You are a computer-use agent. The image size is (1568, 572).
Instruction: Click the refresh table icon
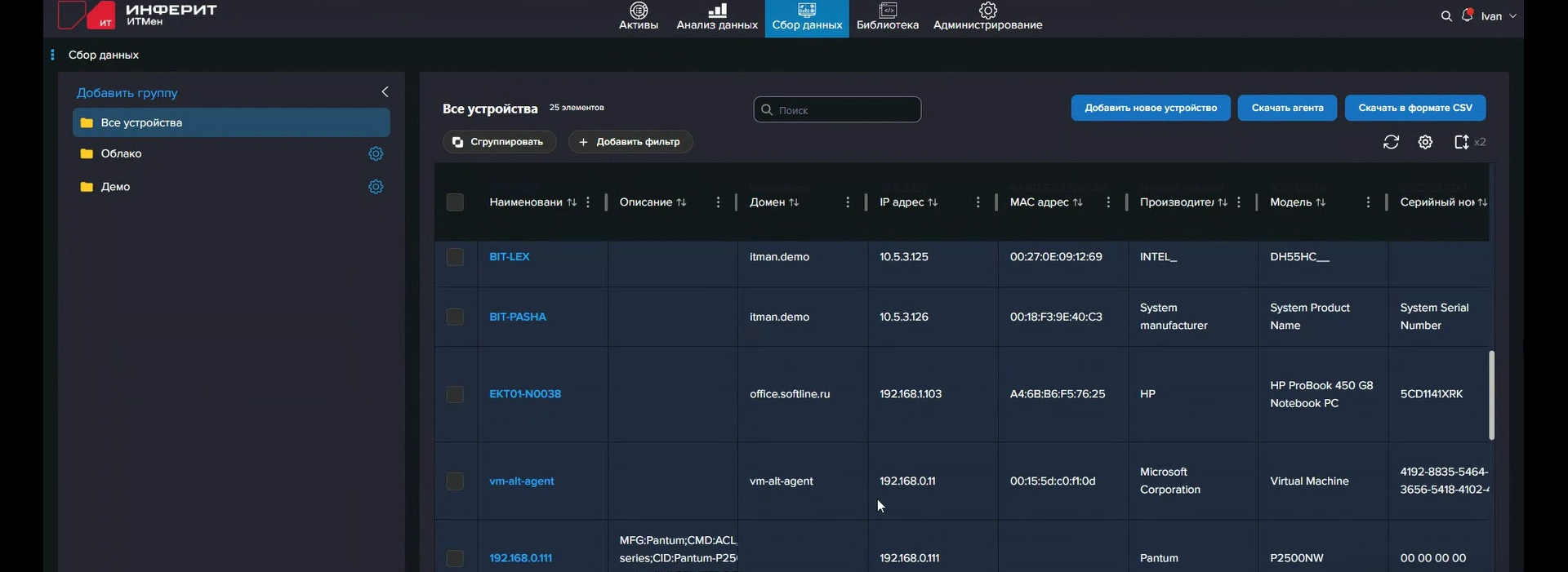click(1391, 142)
